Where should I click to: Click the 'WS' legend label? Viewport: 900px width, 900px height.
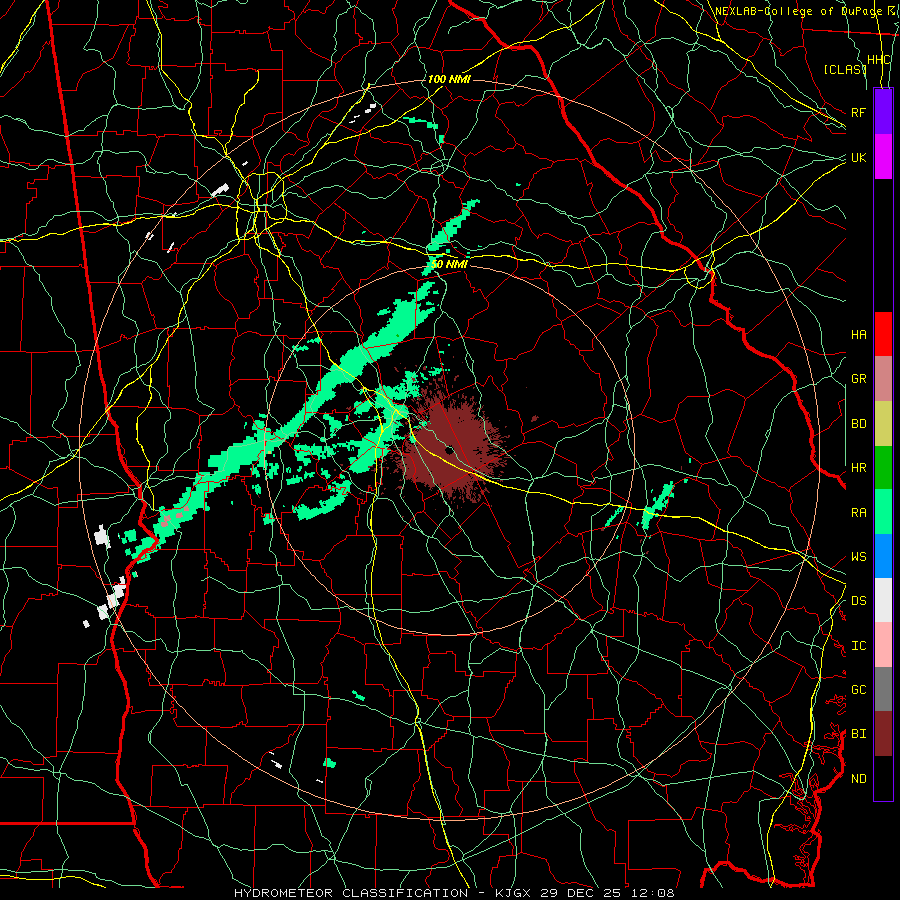tap(858, 557)
